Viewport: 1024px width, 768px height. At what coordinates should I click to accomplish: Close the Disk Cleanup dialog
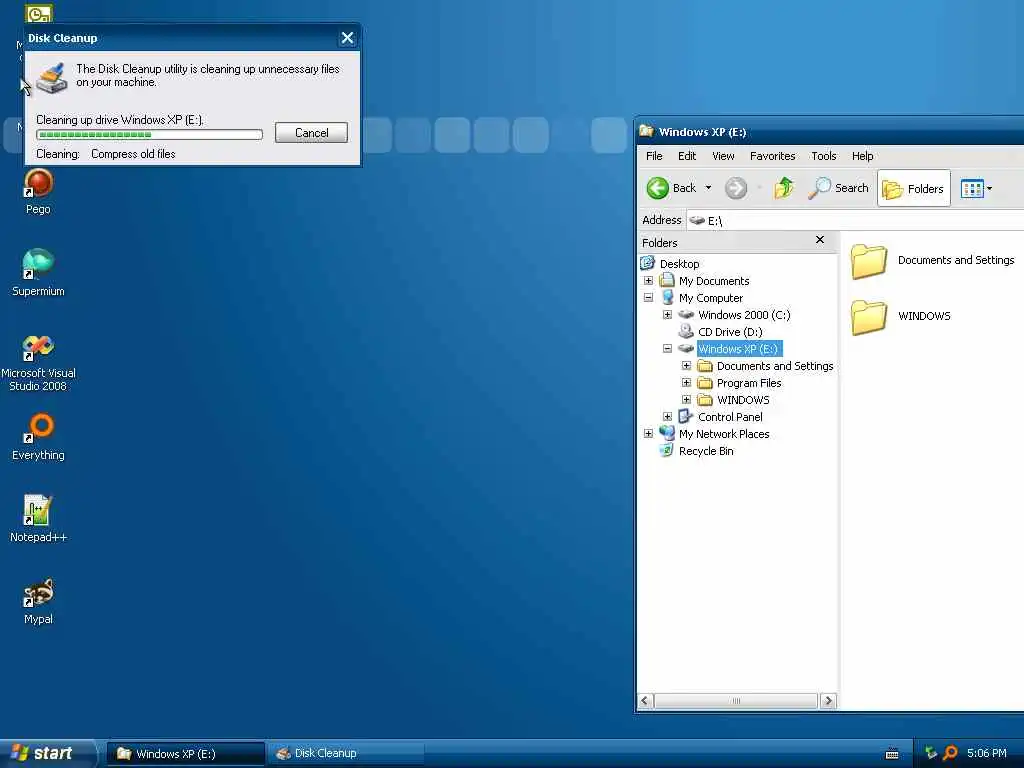(347, 38)
